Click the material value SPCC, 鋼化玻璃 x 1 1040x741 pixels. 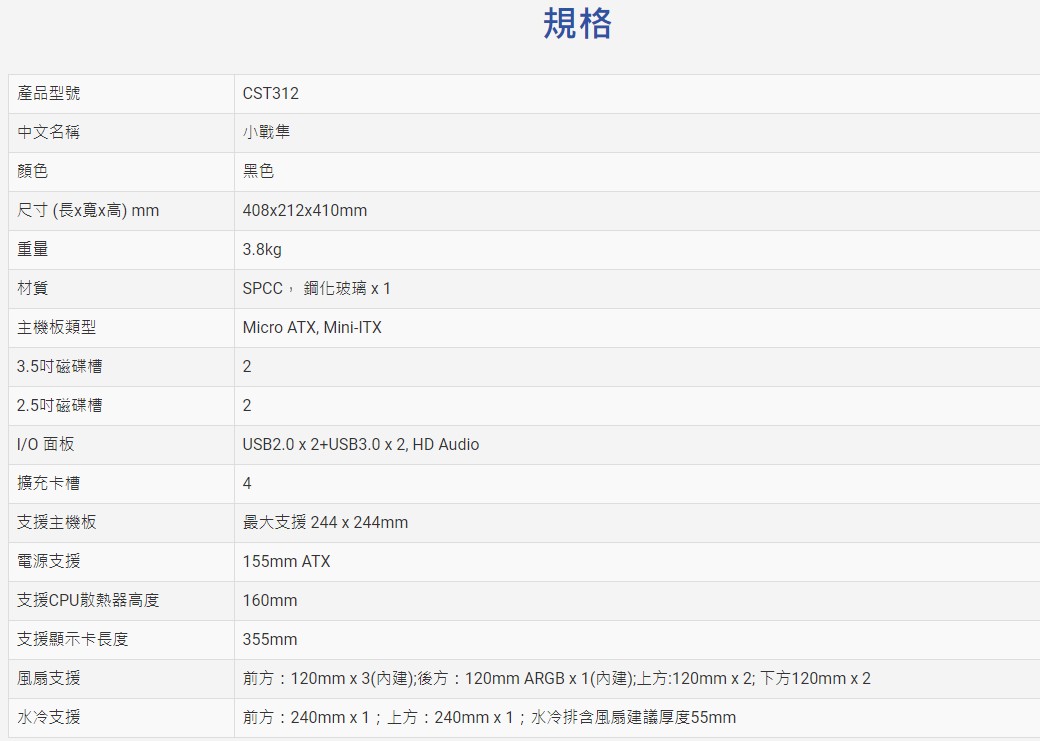click(x=316, y=289)
